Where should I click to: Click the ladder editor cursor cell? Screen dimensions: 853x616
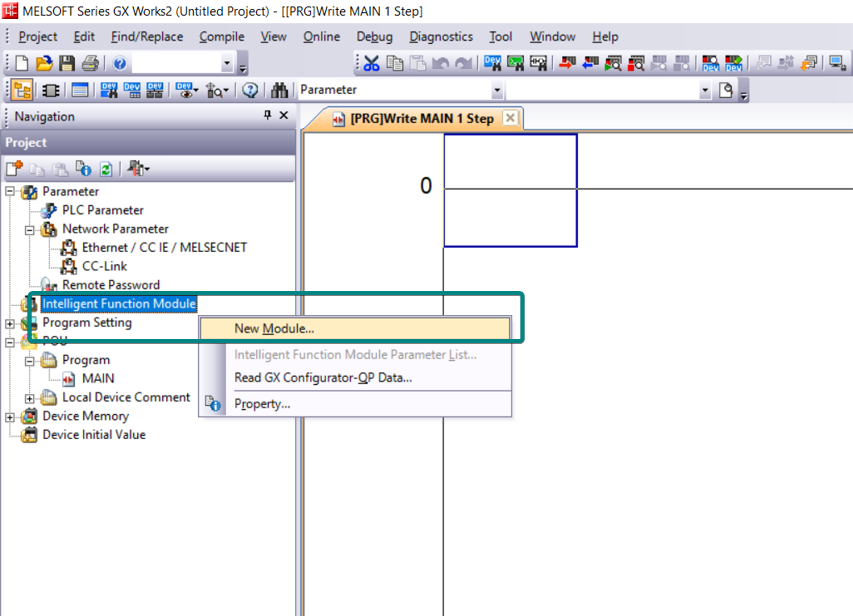[510, 190]
